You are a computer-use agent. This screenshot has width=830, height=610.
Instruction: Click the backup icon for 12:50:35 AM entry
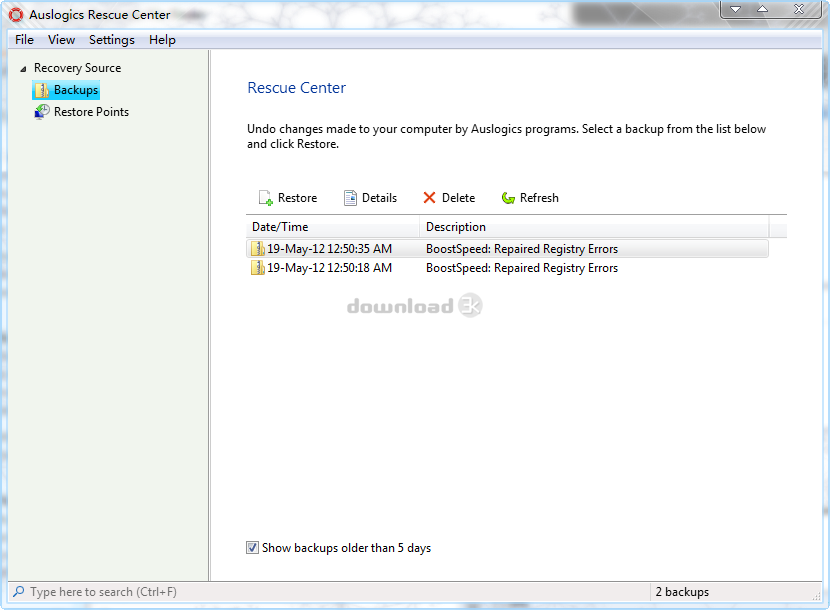click(258, 248)
